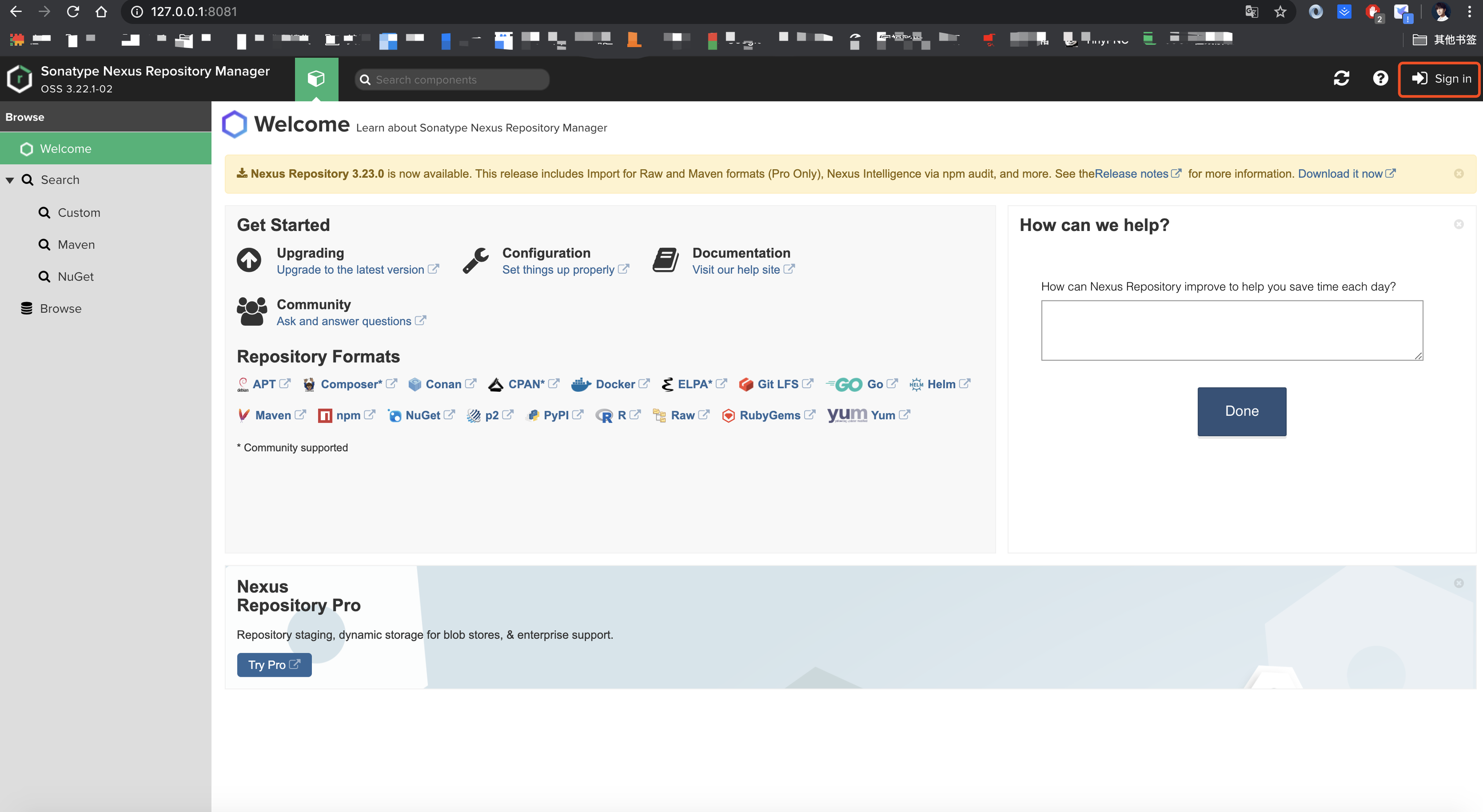Collapse the Search tree node

[x=10, y=180]
